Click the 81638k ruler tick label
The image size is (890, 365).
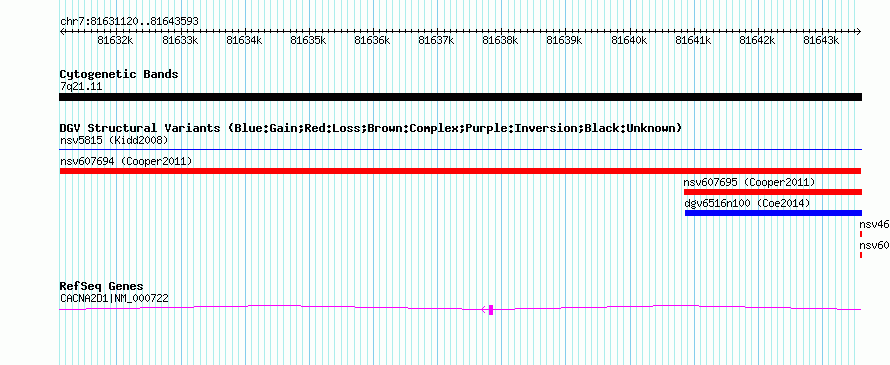coord(500,40)
